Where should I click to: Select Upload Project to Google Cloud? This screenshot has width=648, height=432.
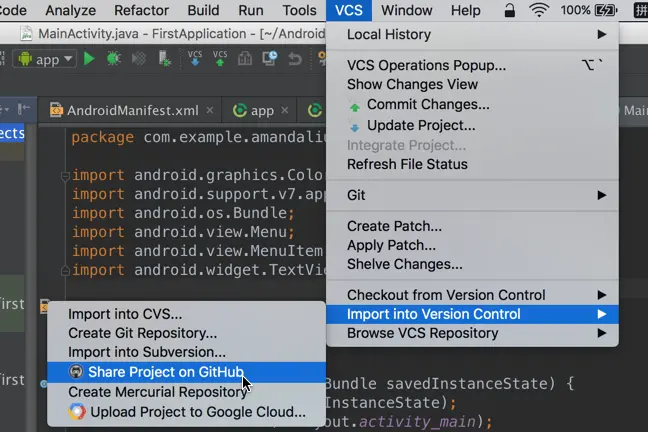click(186, 412)
